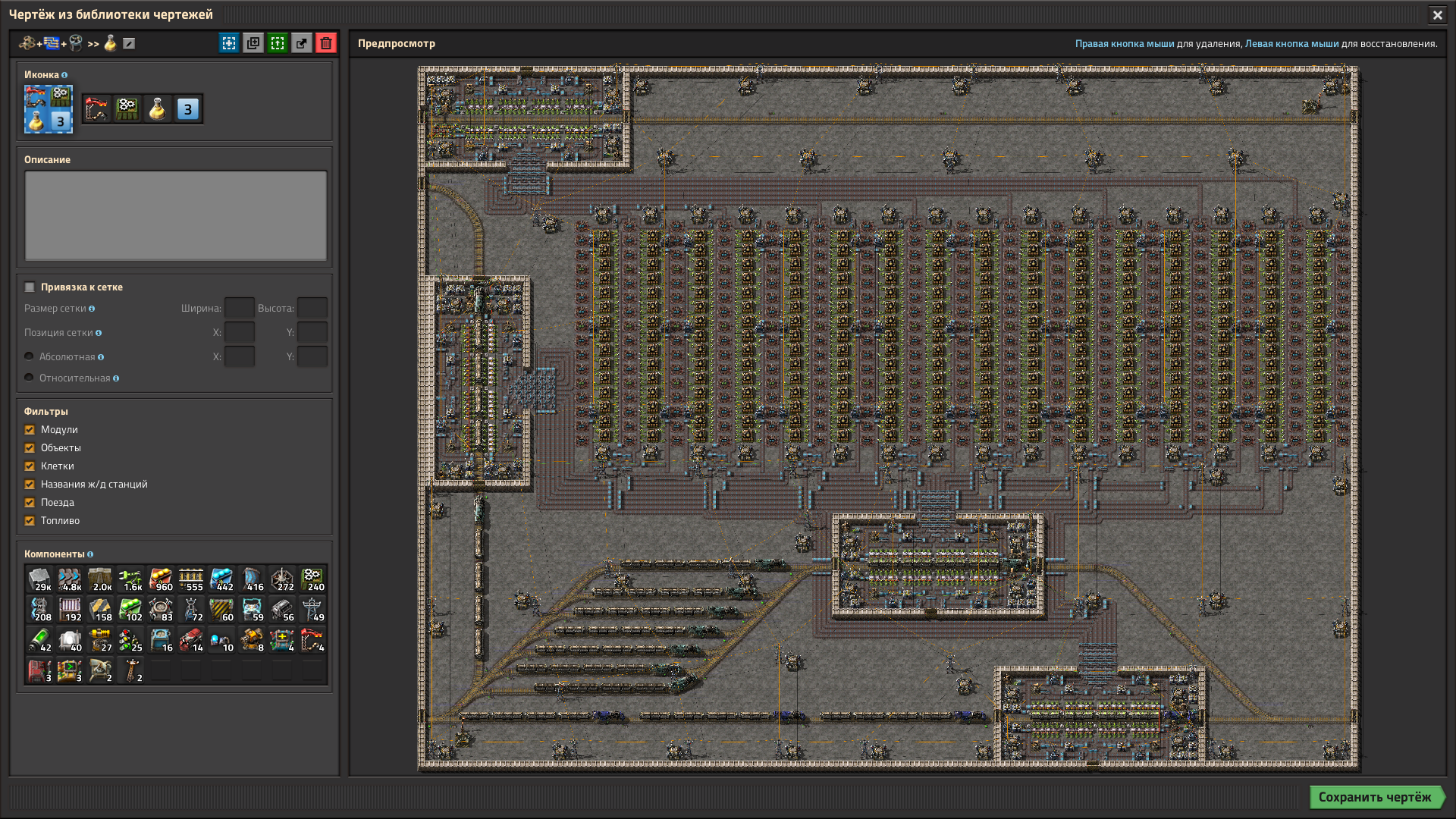Click the Фильтры section heading
Viewport: 1456px width, 819px height.
46,411
